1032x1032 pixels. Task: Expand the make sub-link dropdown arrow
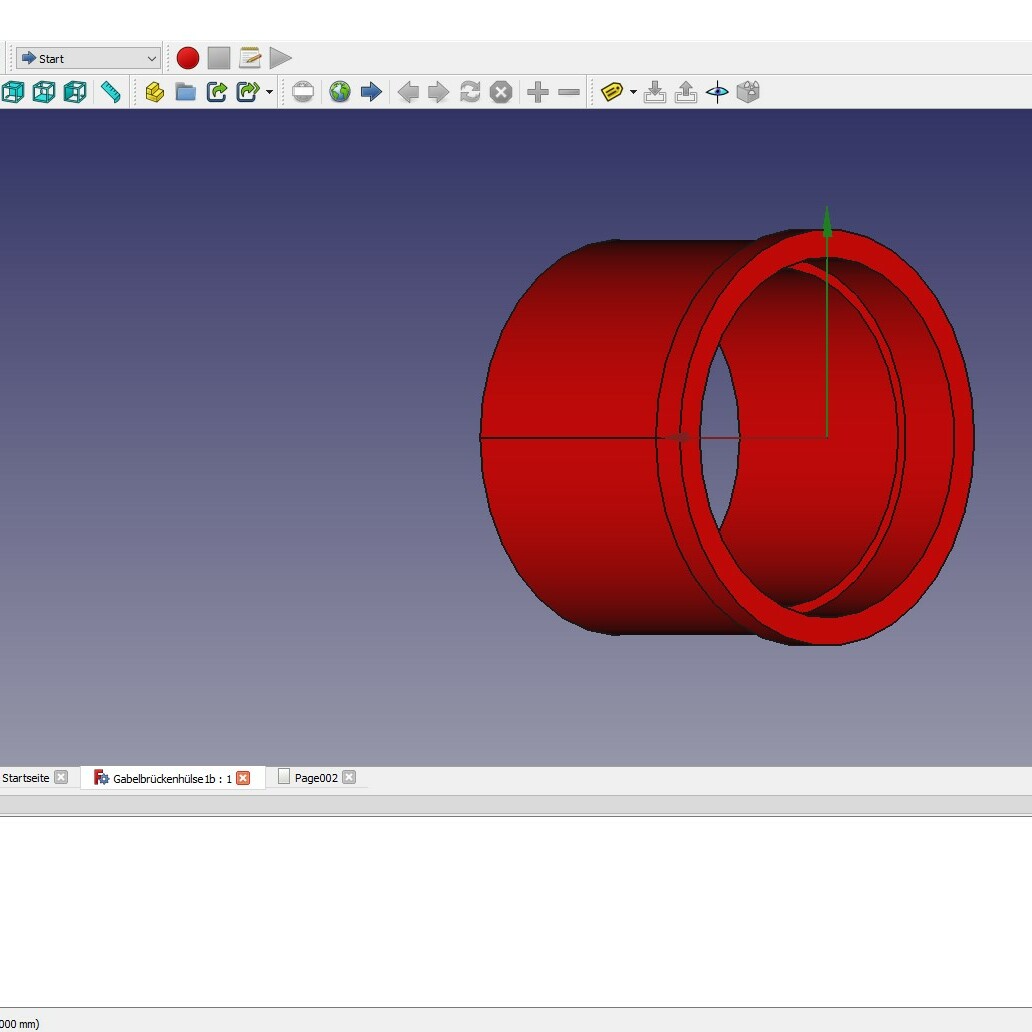tap(269, 93)
